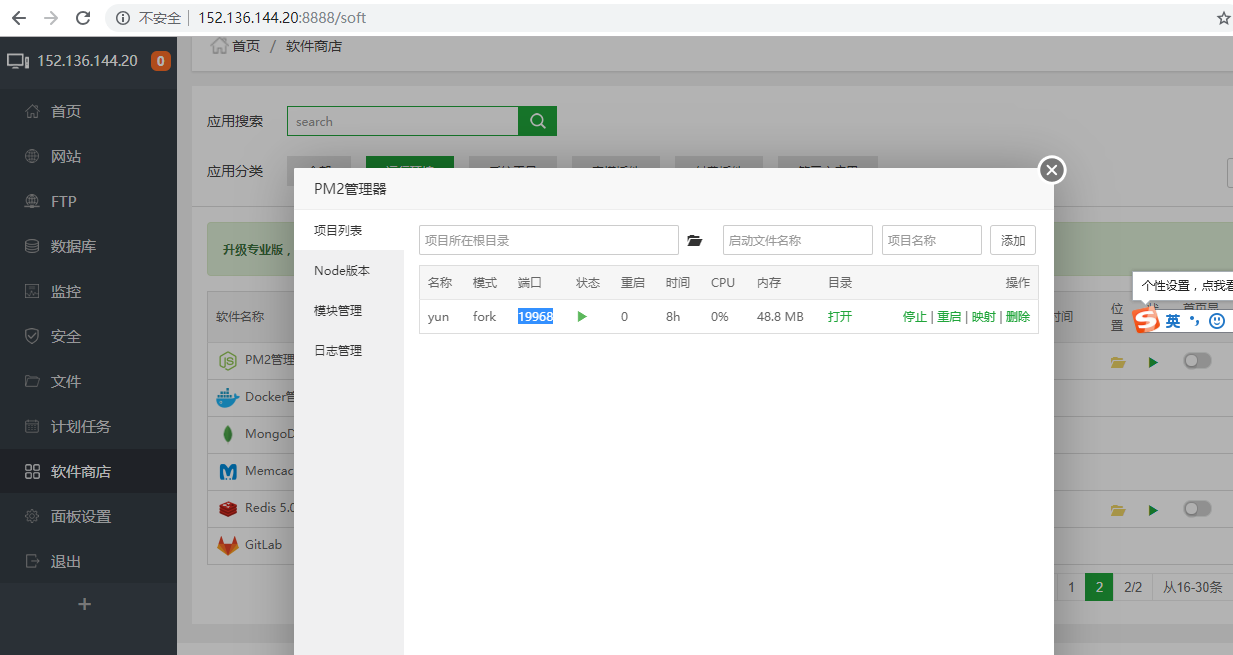Switch to the 模块管理 tab

tap(338, 311)
